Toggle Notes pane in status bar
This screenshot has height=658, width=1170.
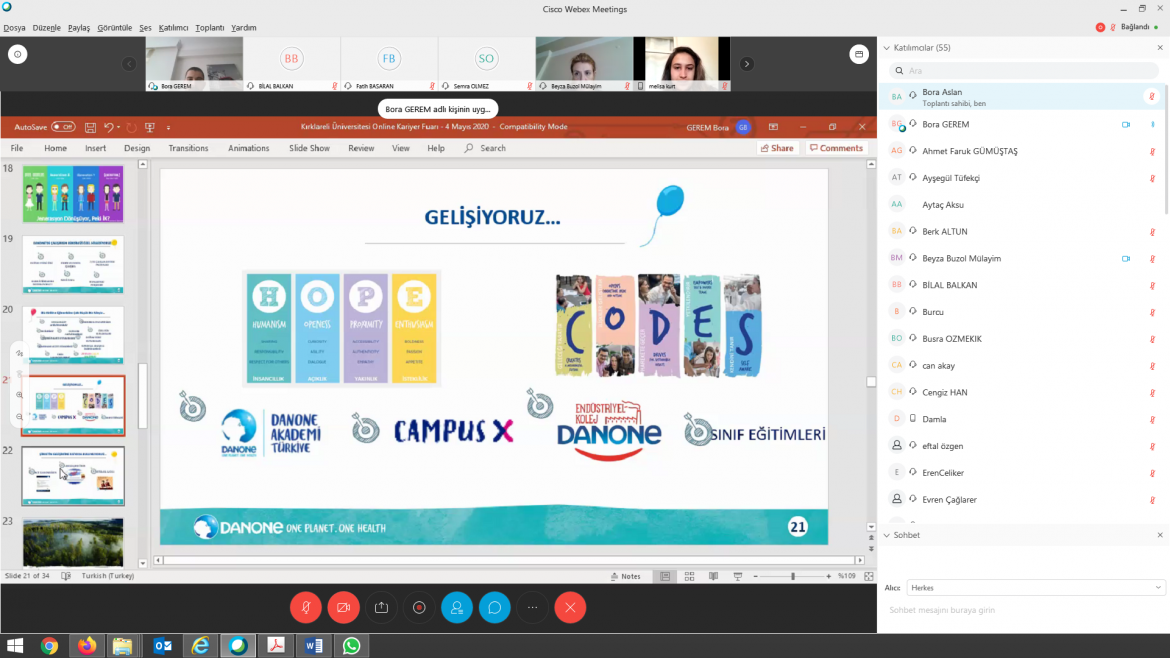tap(625, 576)
